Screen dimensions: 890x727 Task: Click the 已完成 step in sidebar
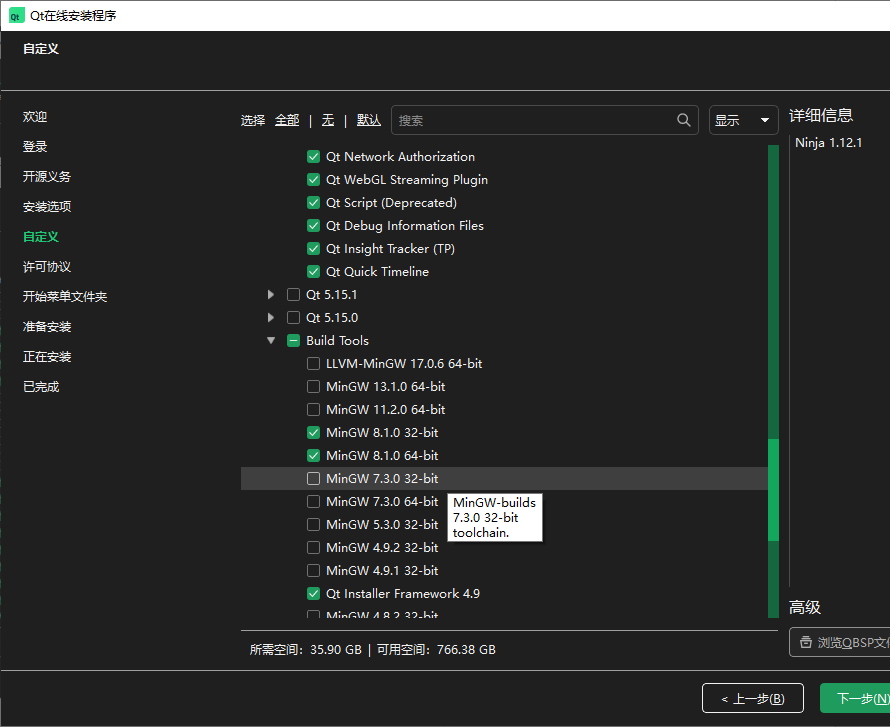pyautogui.click(x=41, y=387)
